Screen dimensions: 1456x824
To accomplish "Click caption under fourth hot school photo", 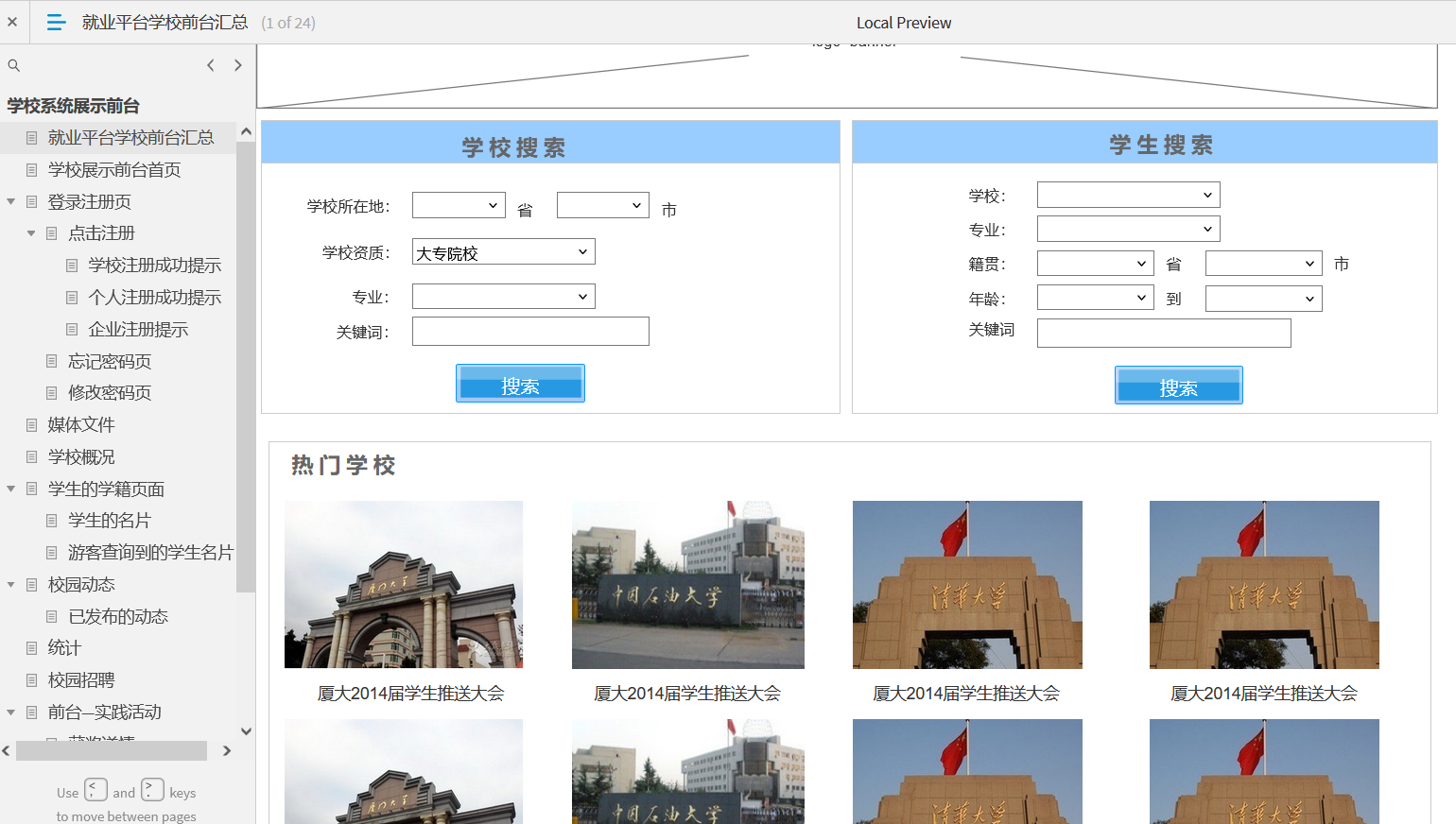I will click(1264, 694).
